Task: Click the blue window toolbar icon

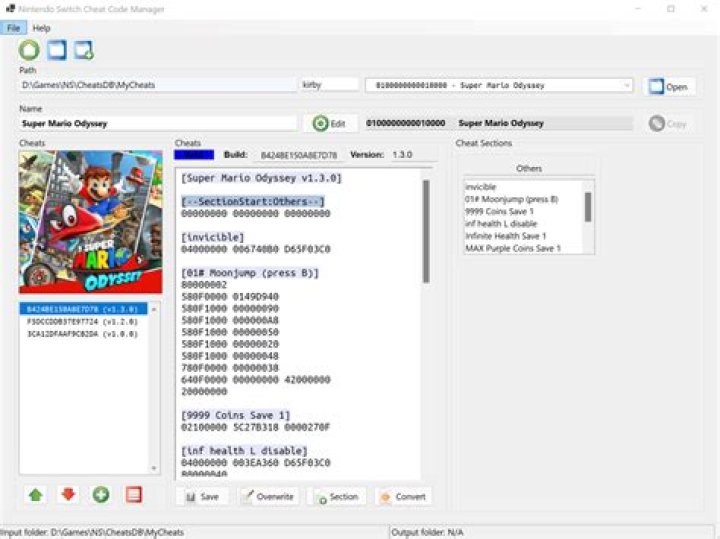Action: pyautogui.click(x=56, y=50)
